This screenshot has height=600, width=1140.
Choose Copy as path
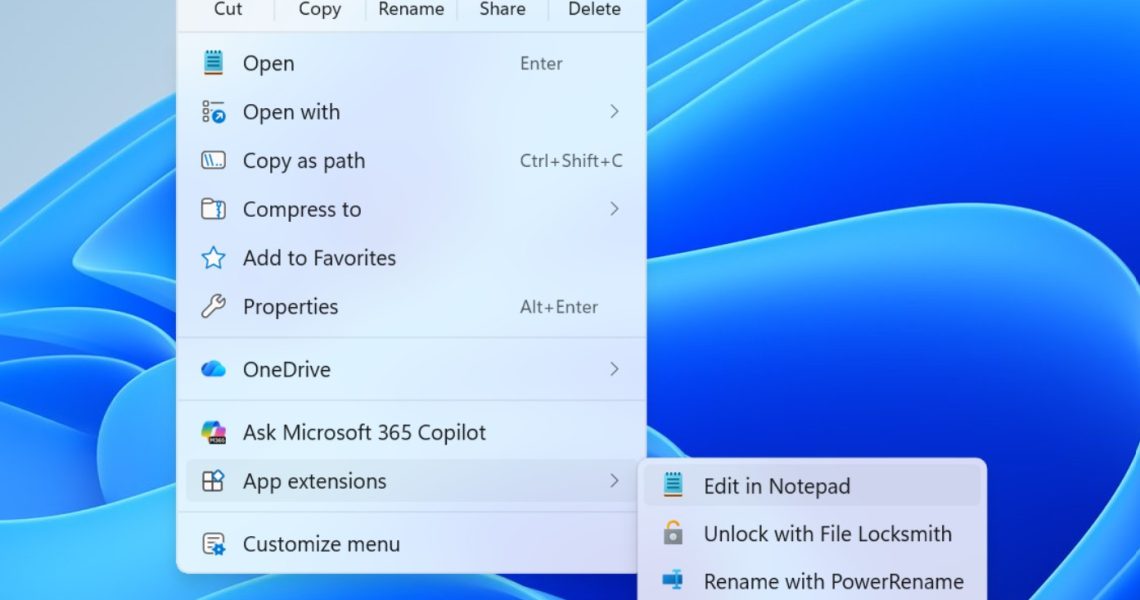coord(411,161)
